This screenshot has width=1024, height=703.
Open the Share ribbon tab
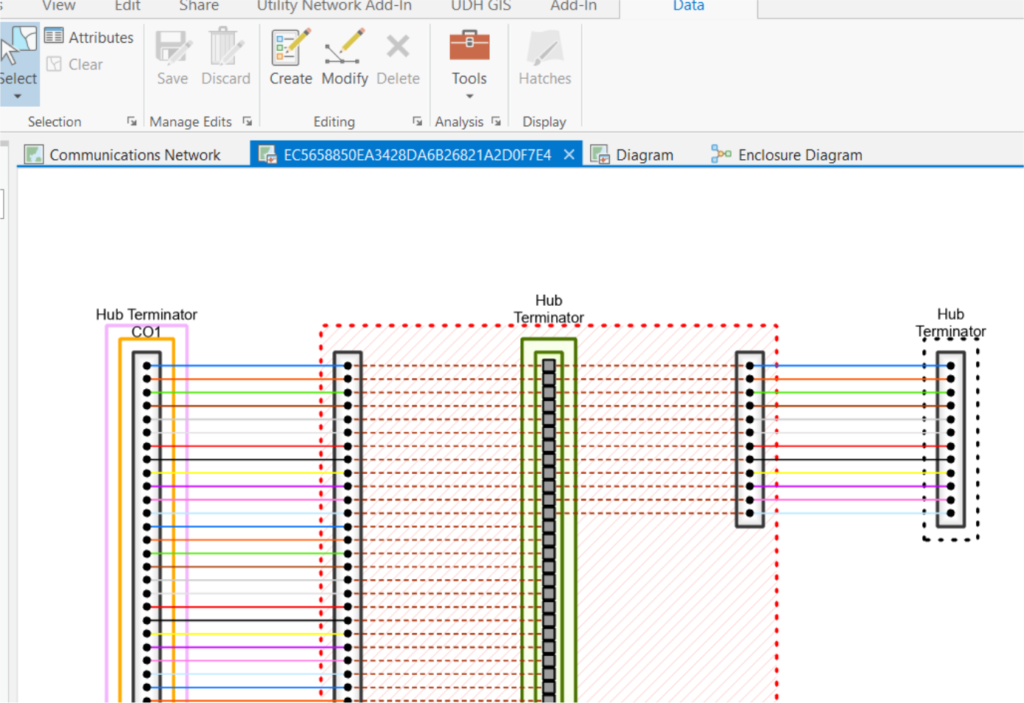(x=199, y=6)
